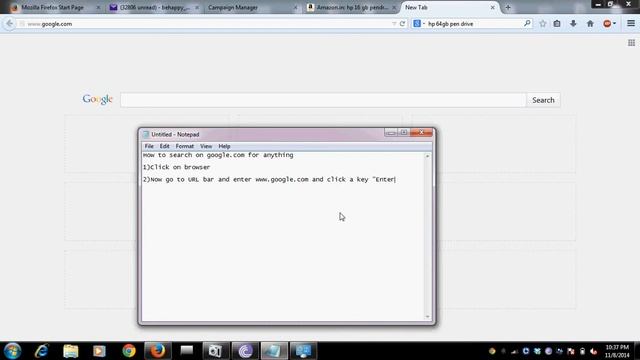Open the Notepad Format menu
The width and height of the screenshot is (640, 360).
tap(184, 146)
